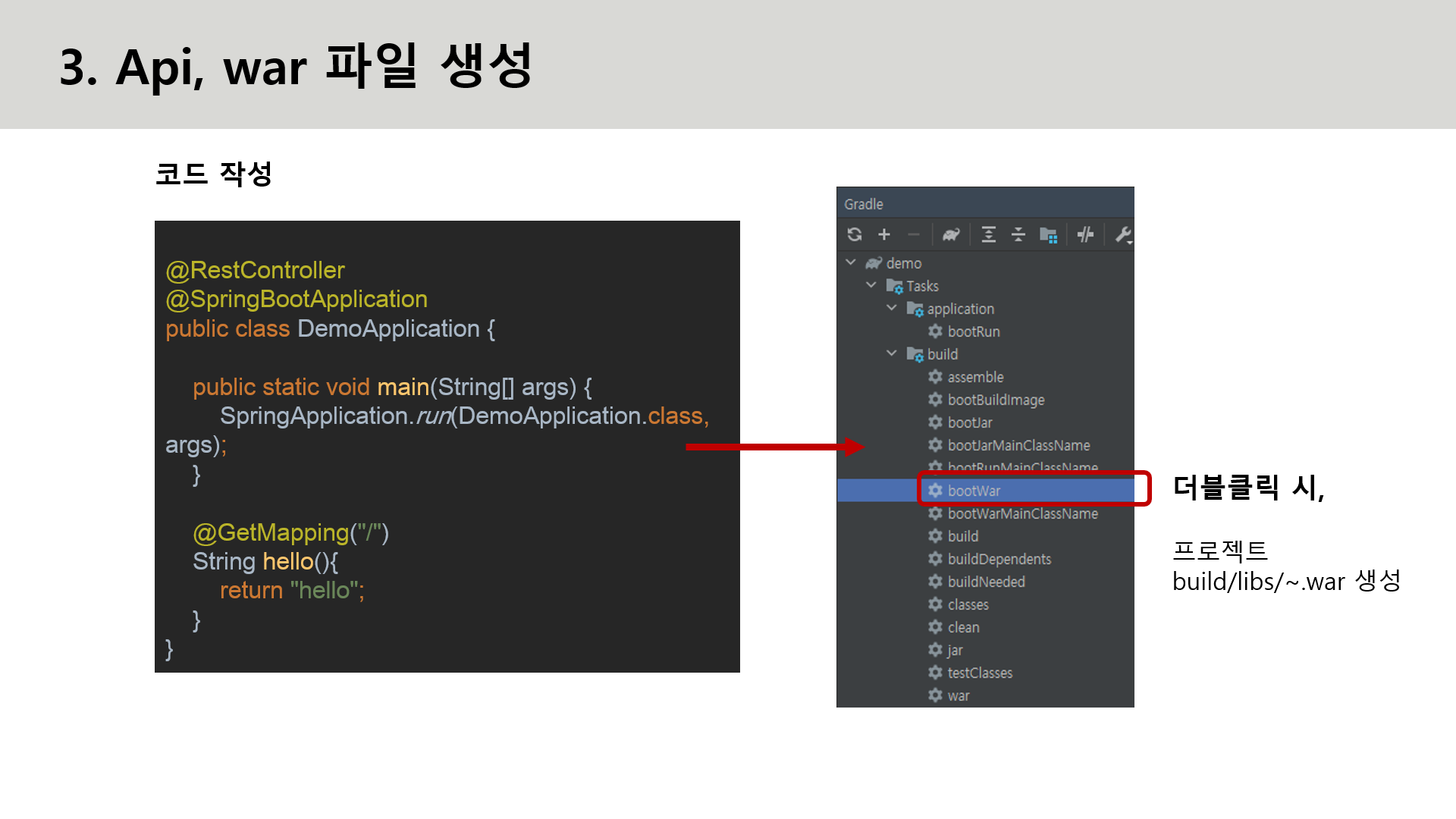
Task: Click the plus icon to link a Gradle project
Action: [884, 234]
